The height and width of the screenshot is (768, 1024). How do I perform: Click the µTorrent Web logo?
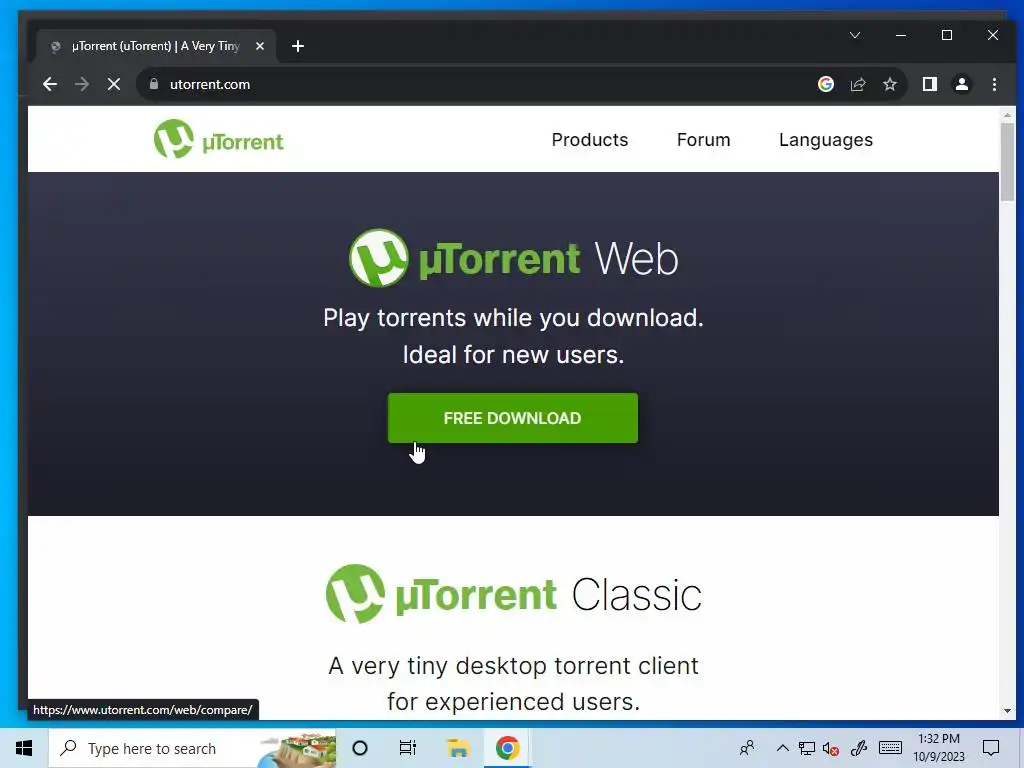(514, 259)
